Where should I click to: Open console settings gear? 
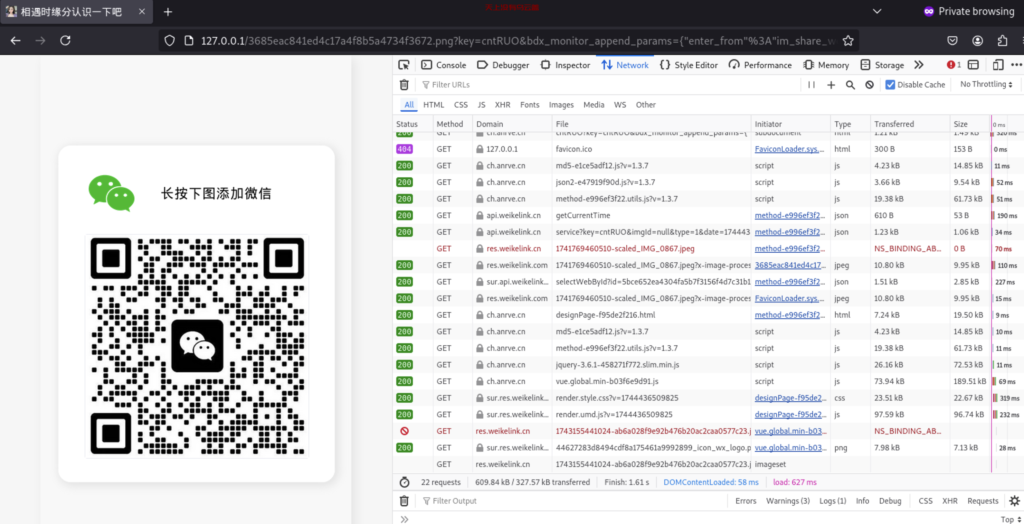pyautogui.click(x=1014, y=500)
